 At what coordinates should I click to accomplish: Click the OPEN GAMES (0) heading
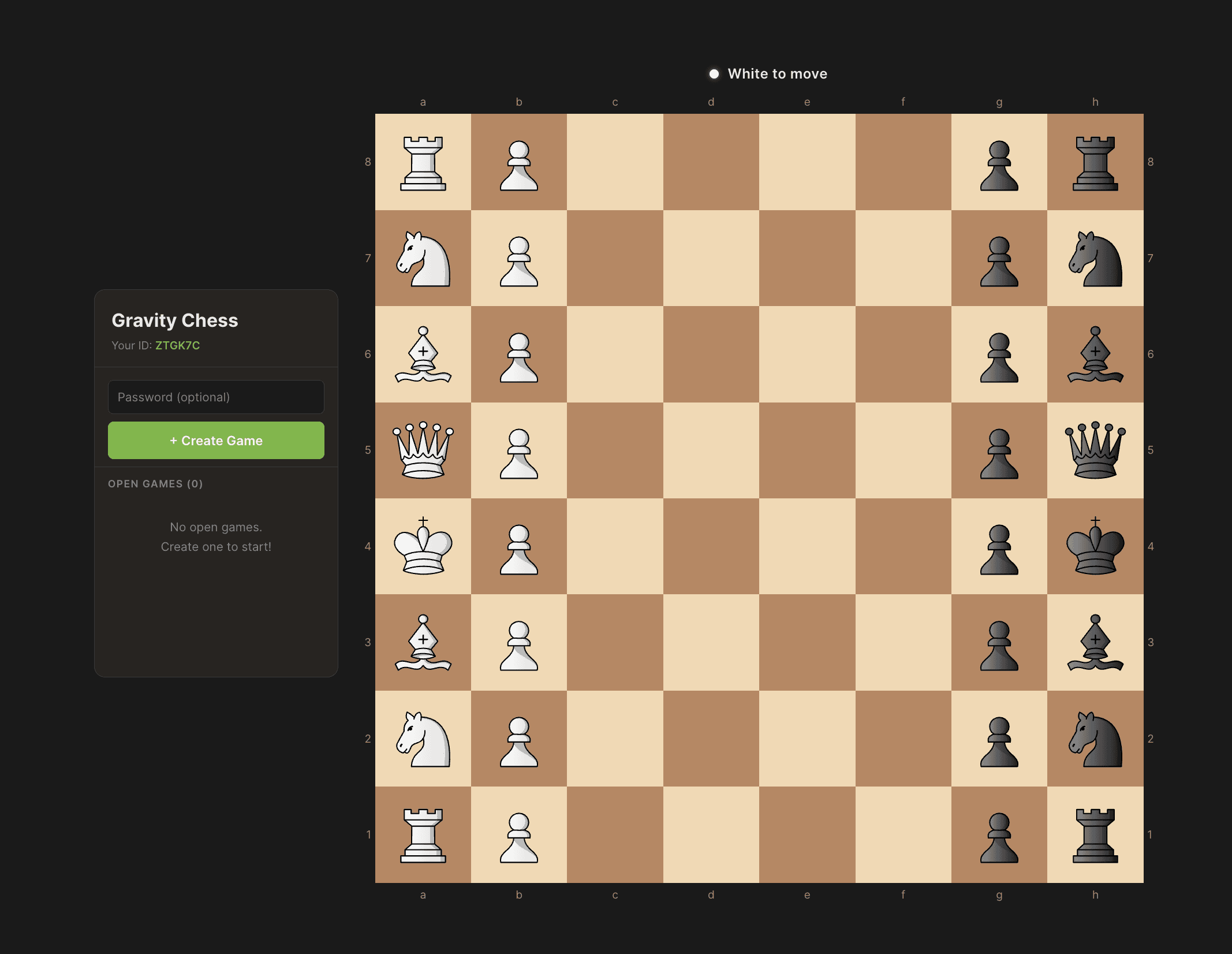click(x=155, y=484)
